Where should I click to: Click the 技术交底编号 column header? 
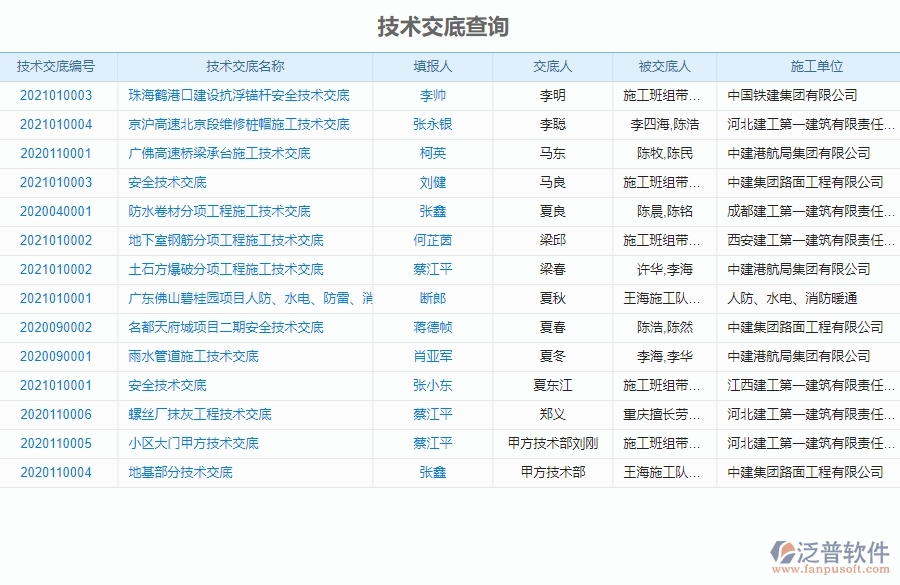pos(55,66)
